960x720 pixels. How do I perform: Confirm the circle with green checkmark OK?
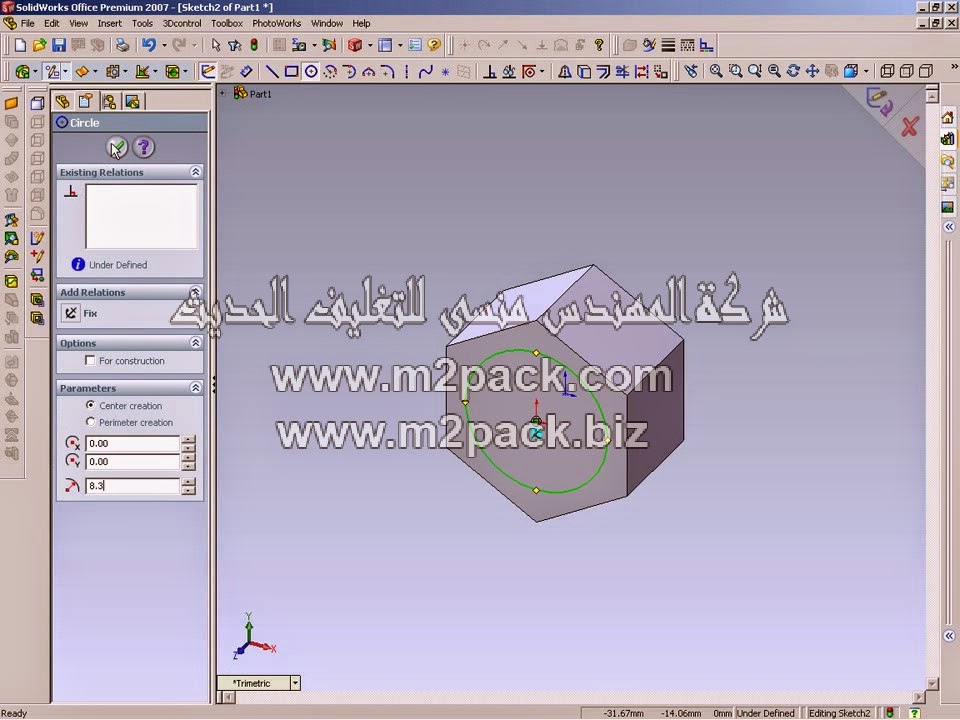point(117,148)
